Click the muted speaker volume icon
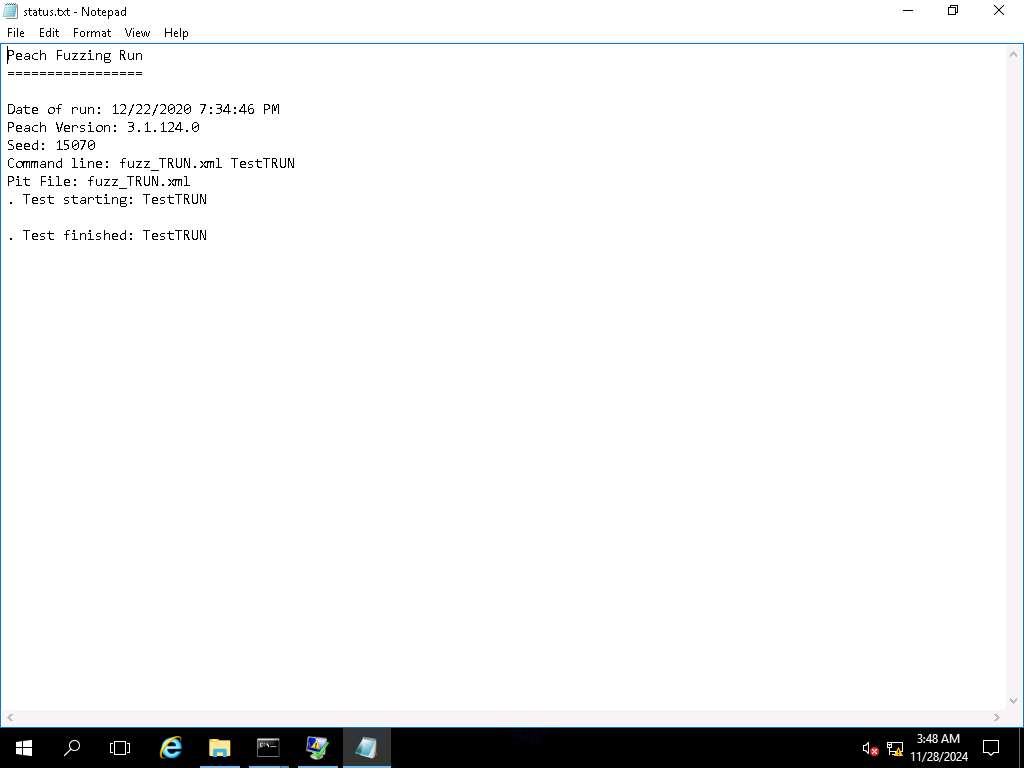 tap(869, 748)
